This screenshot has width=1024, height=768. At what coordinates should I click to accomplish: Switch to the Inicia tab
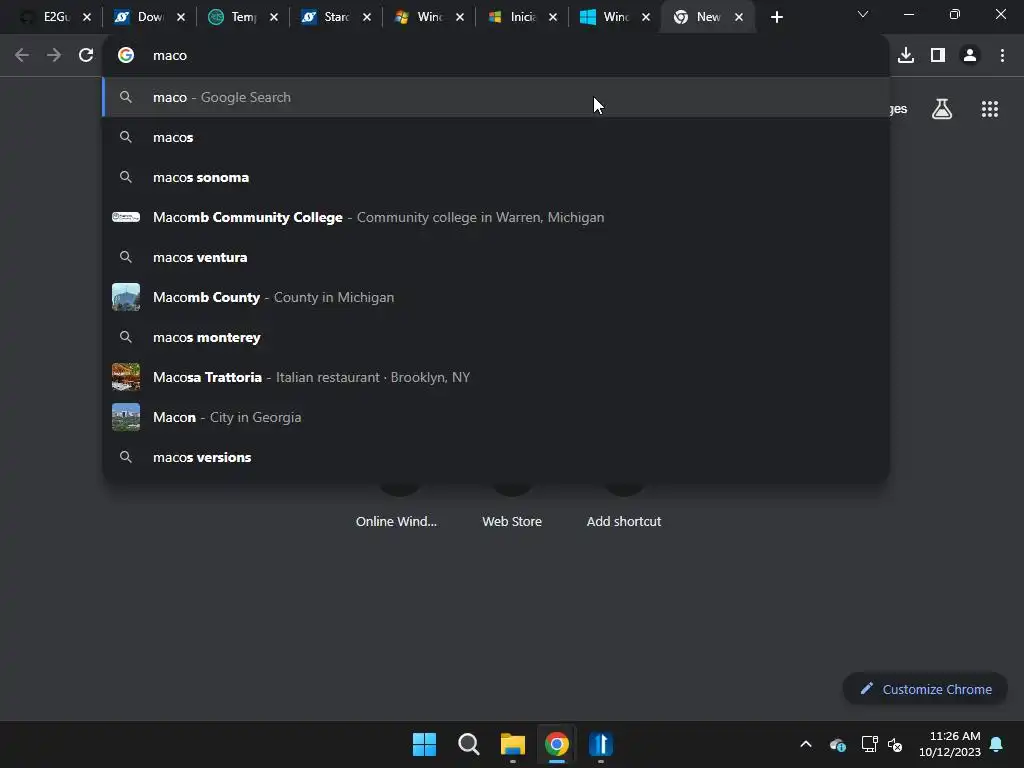click(522, 17)
